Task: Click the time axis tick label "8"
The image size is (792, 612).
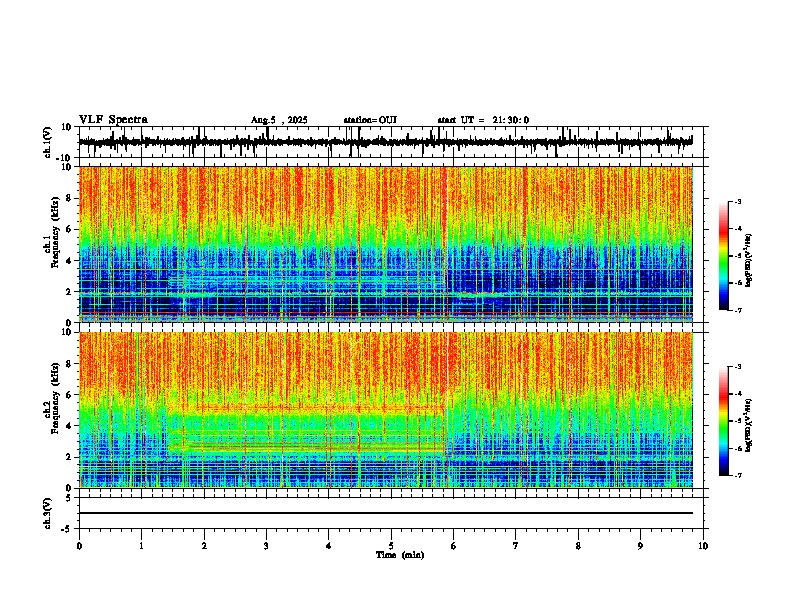Action: [x=578, y=546]
